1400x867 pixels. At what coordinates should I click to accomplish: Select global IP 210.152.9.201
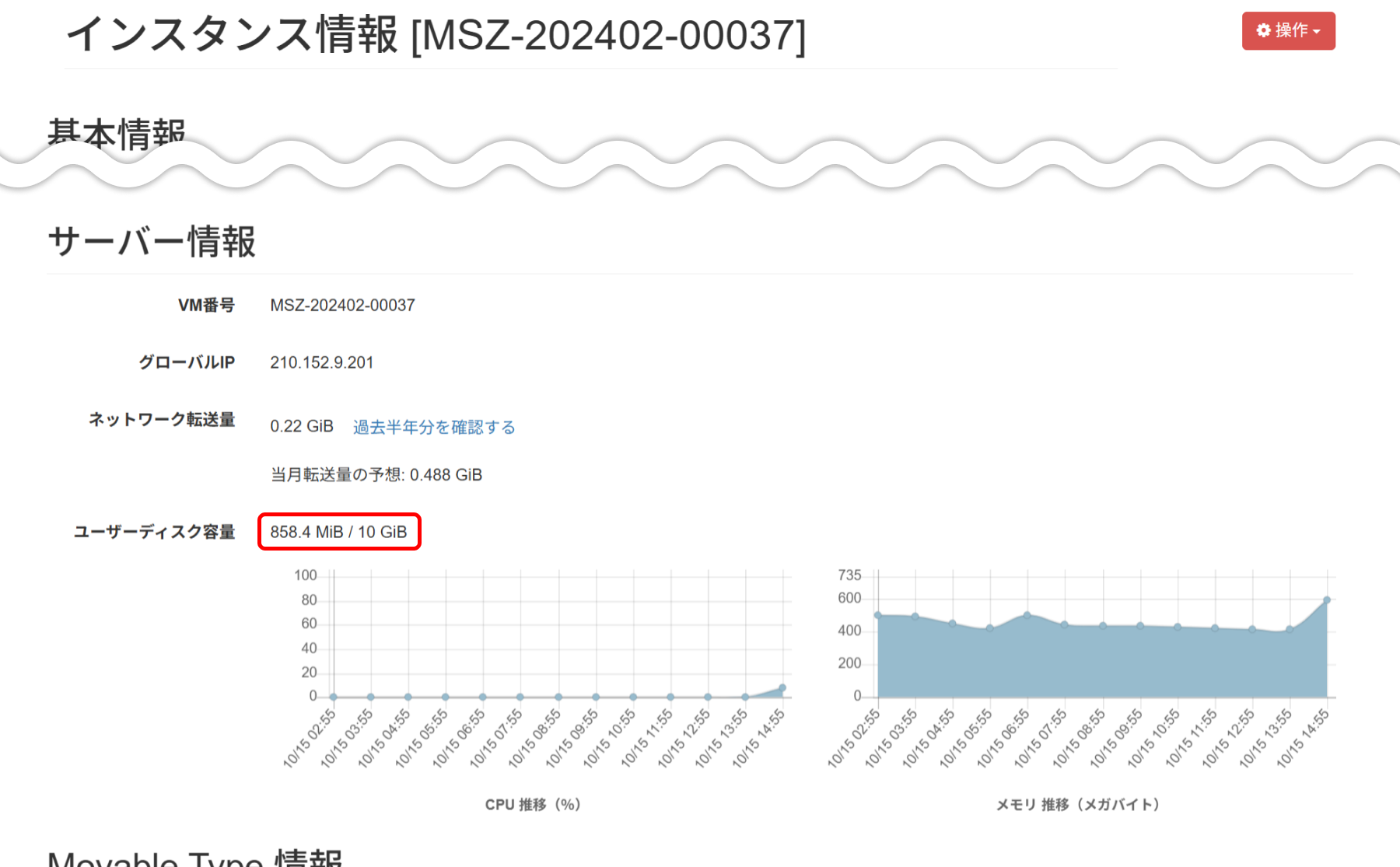point(321,362)
